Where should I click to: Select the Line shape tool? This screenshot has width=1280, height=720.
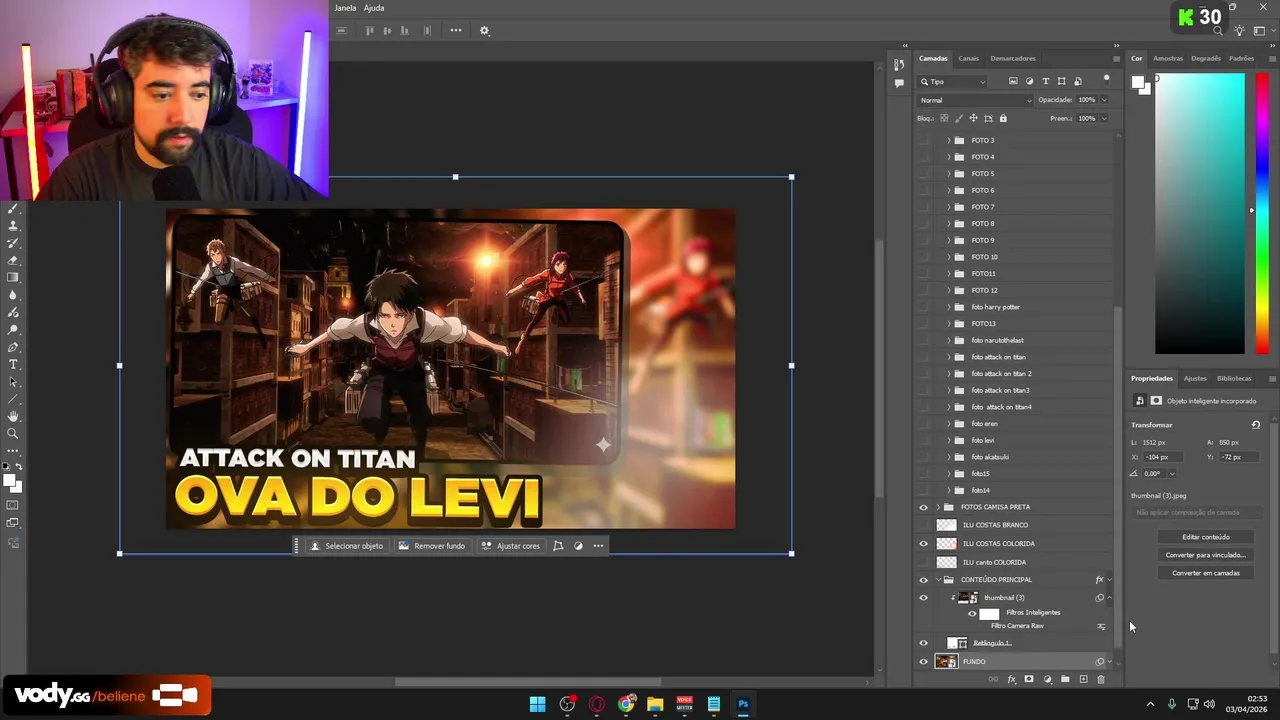(13, 398)
